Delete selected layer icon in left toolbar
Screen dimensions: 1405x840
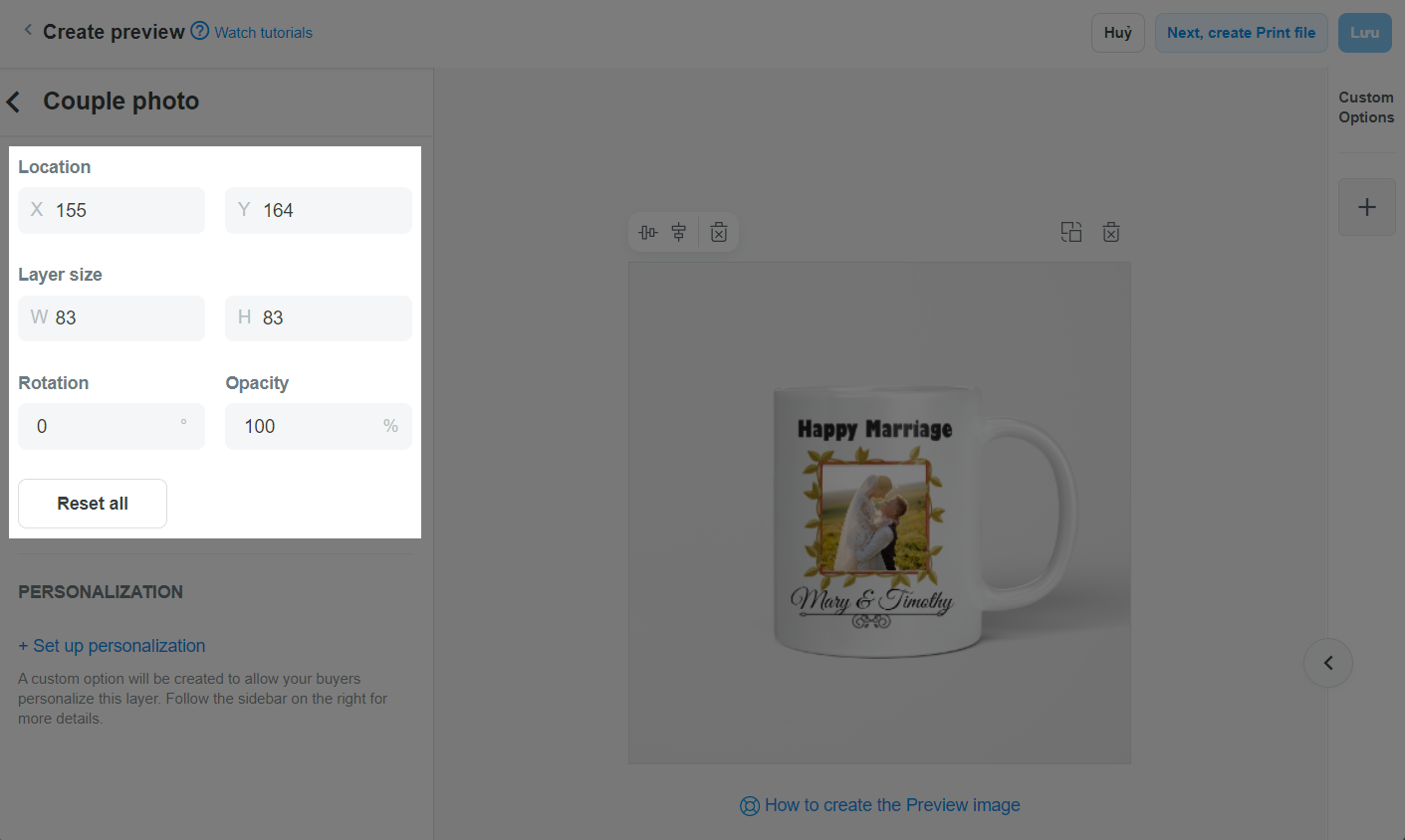[x=719, y=233]
